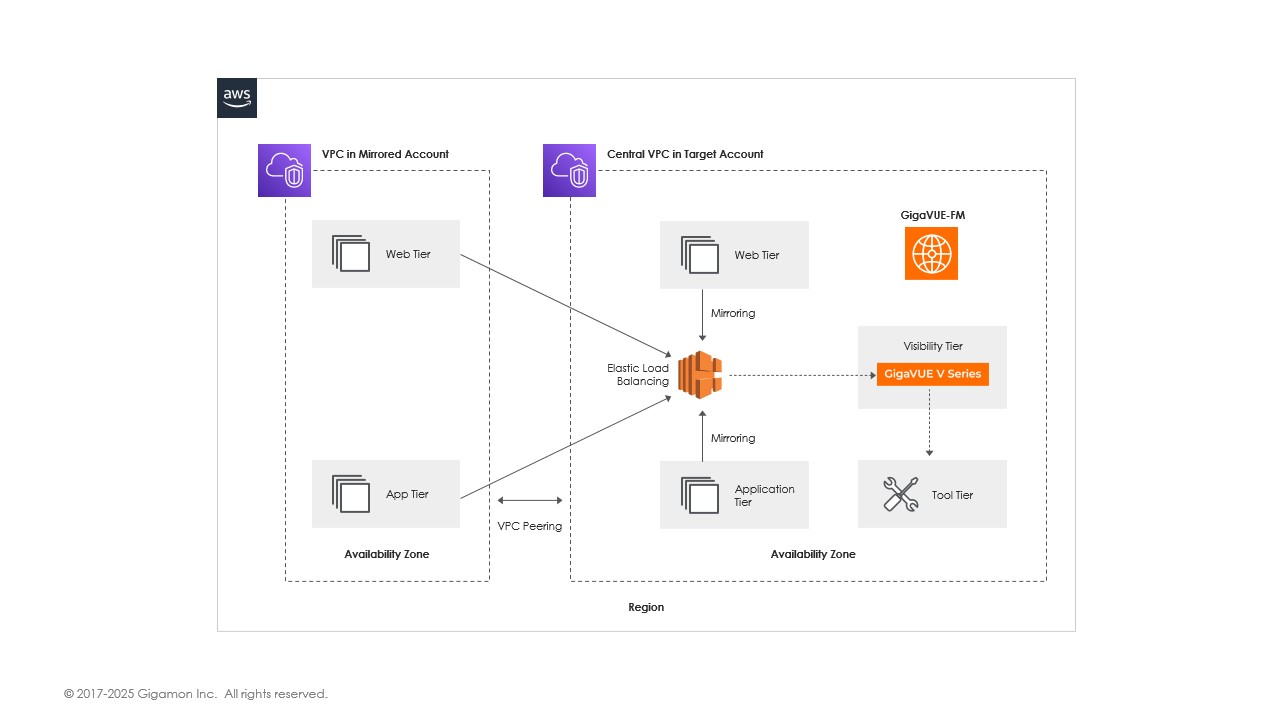Viewport: 1280px width, 720px height.
Task: Select the Region label at the bottom
Action: [x=646, y=607]
